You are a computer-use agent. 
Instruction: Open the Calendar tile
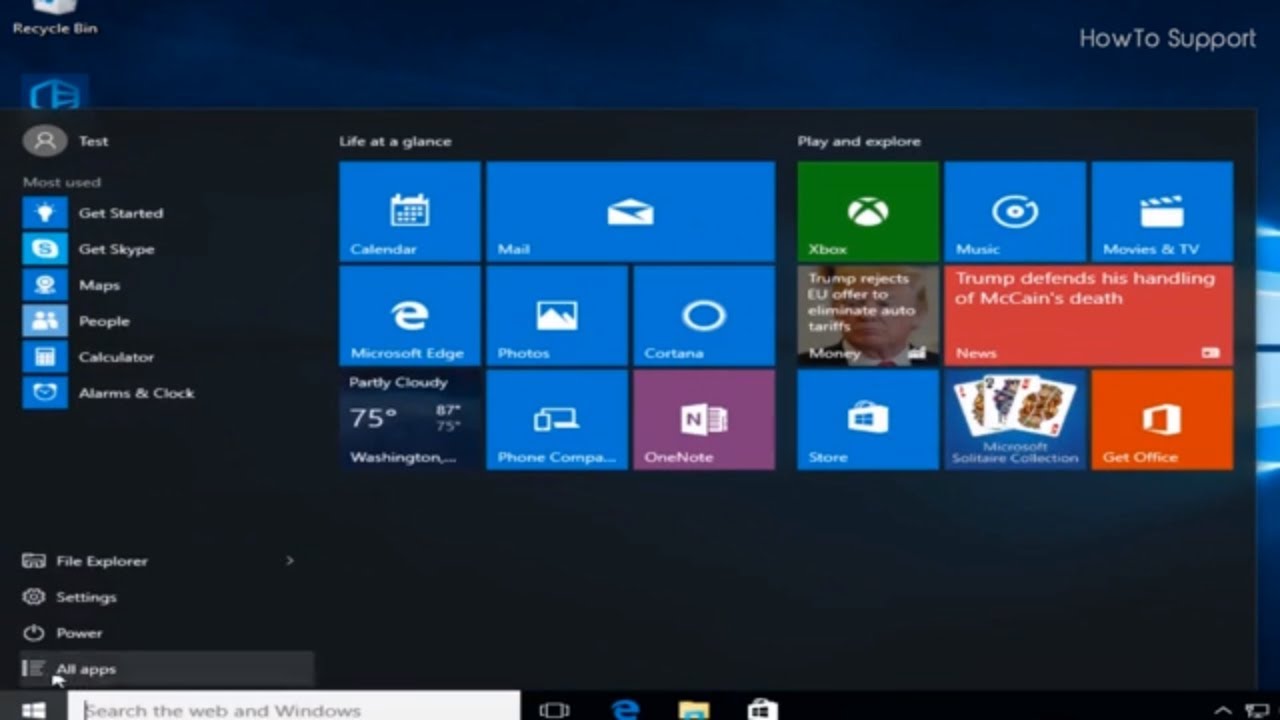(x=410, y=211)
